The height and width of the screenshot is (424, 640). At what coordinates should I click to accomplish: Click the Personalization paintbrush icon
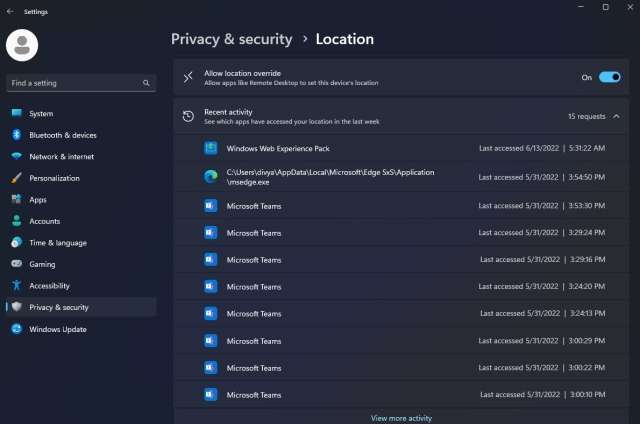tap(16, 178)
